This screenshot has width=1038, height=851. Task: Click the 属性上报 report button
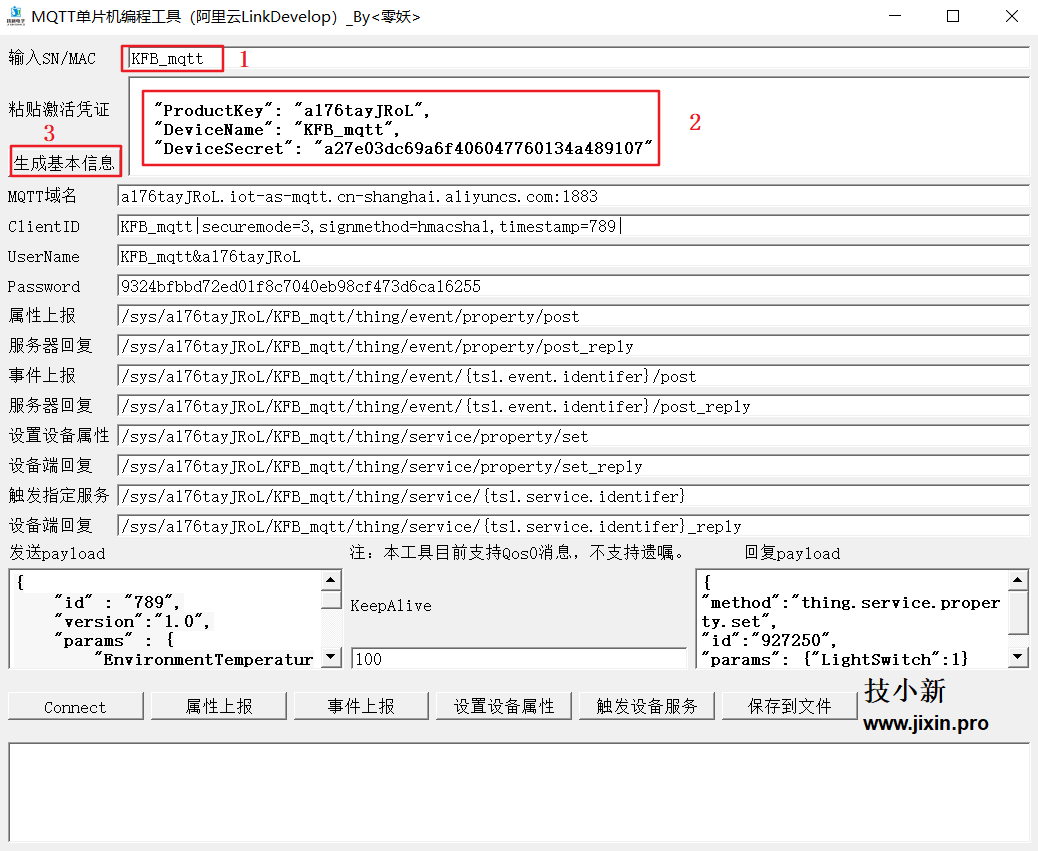(218, 705)
